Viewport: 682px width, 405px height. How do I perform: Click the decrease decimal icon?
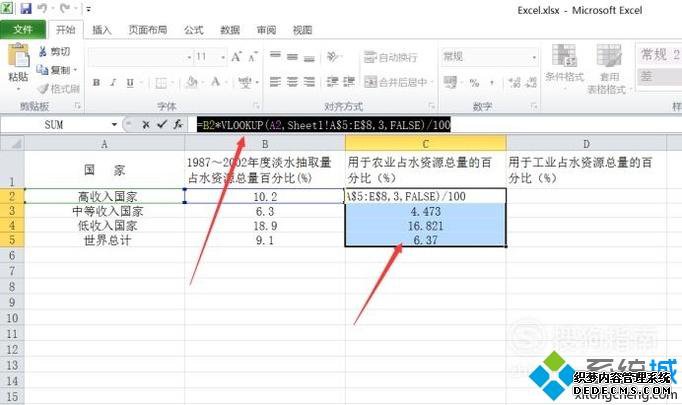tap(531, 82)
